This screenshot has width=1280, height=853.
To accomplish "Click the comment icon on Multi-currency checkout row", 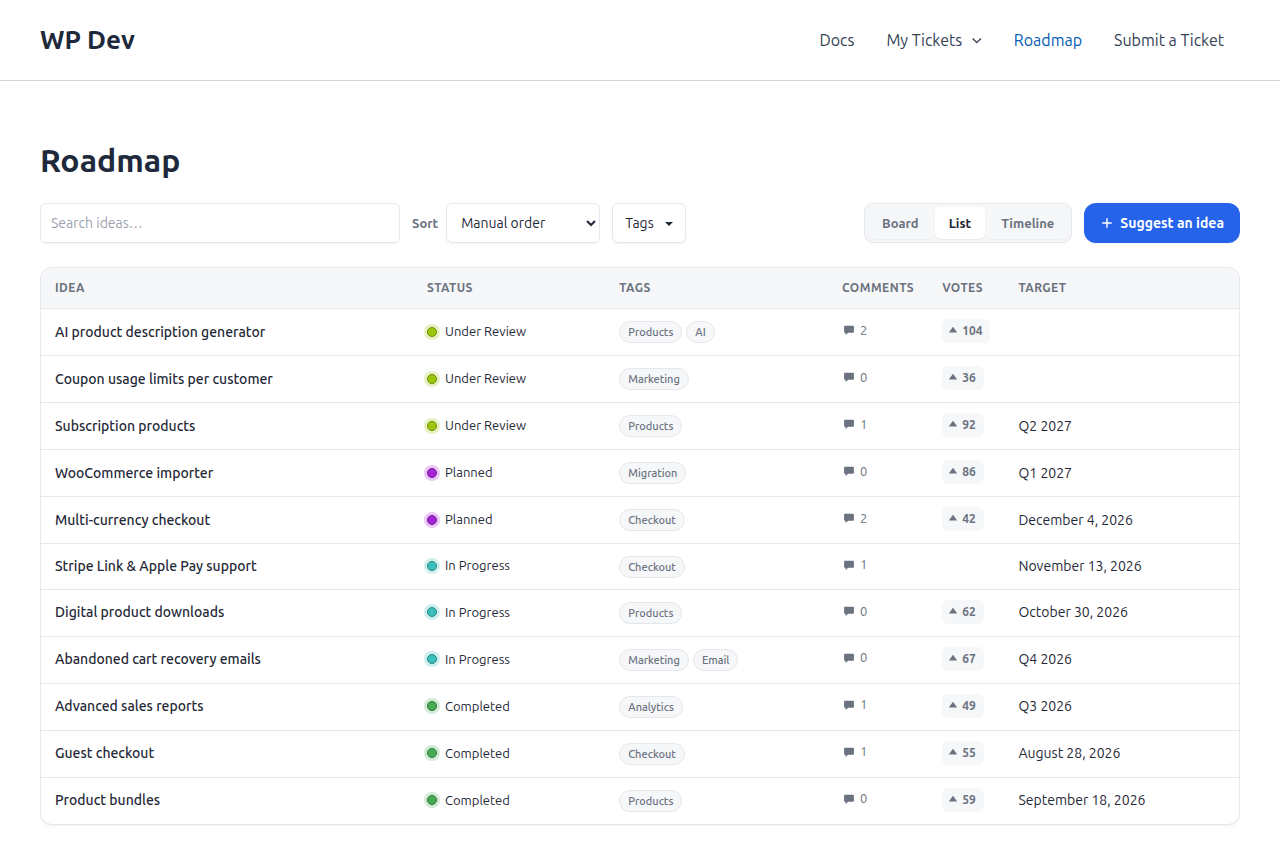I will (x=849, y=519).
